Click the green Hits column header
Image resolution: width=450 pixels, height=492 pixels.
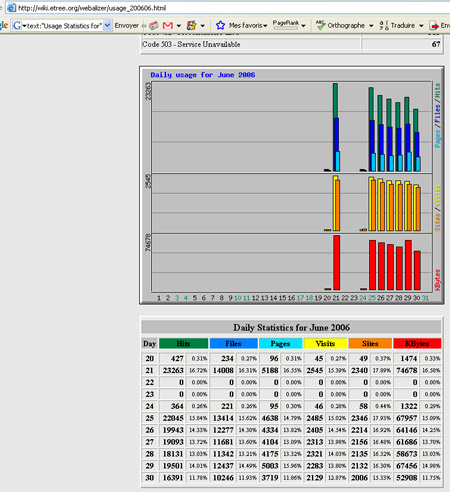[x=184, y=343]
